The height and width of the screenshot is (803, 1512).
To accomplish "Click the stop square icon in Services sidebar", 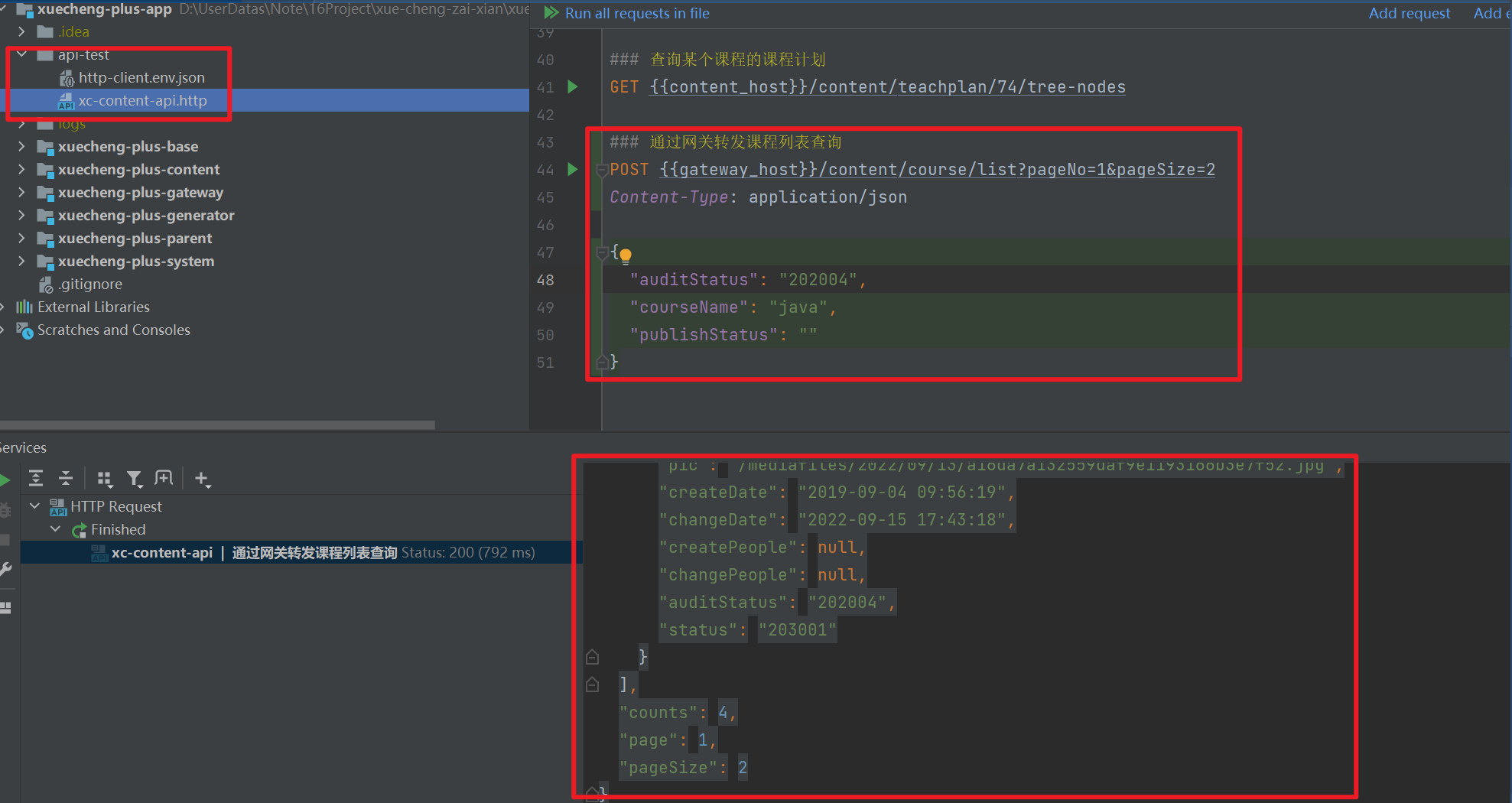I will click(5, 540).
